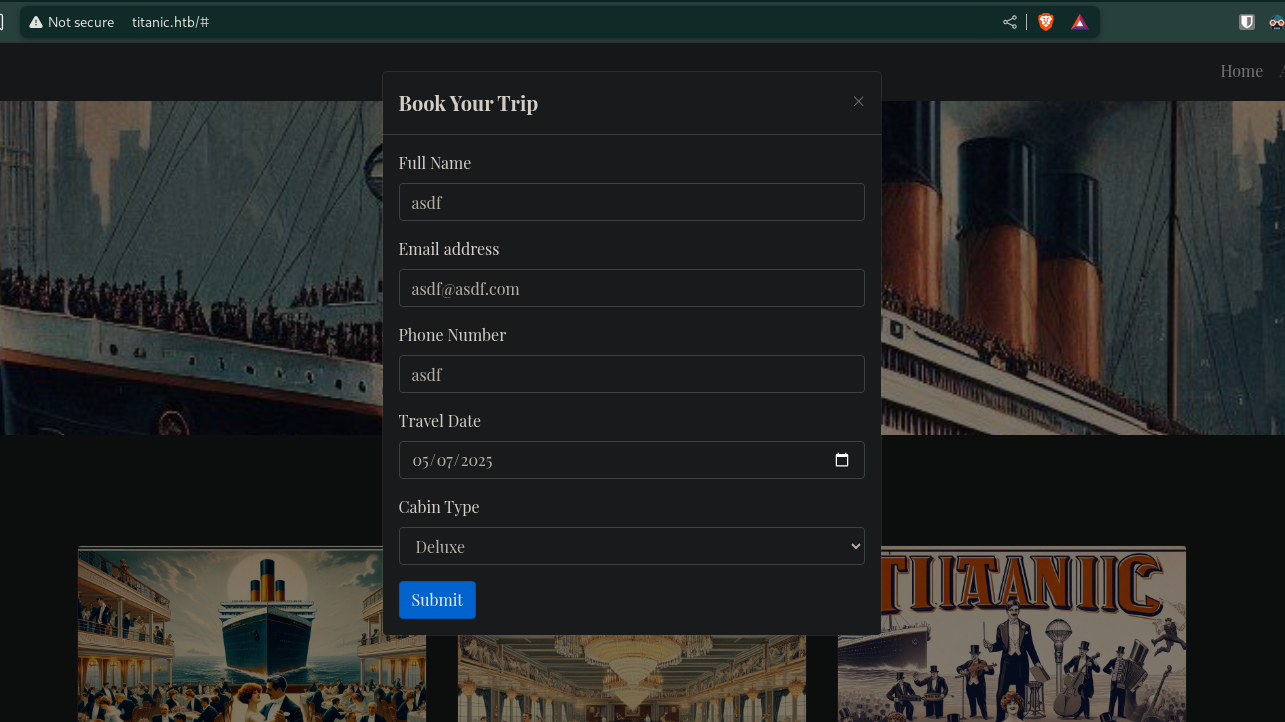Close the Book Your Trip dialog

click(x=858, y=101)
